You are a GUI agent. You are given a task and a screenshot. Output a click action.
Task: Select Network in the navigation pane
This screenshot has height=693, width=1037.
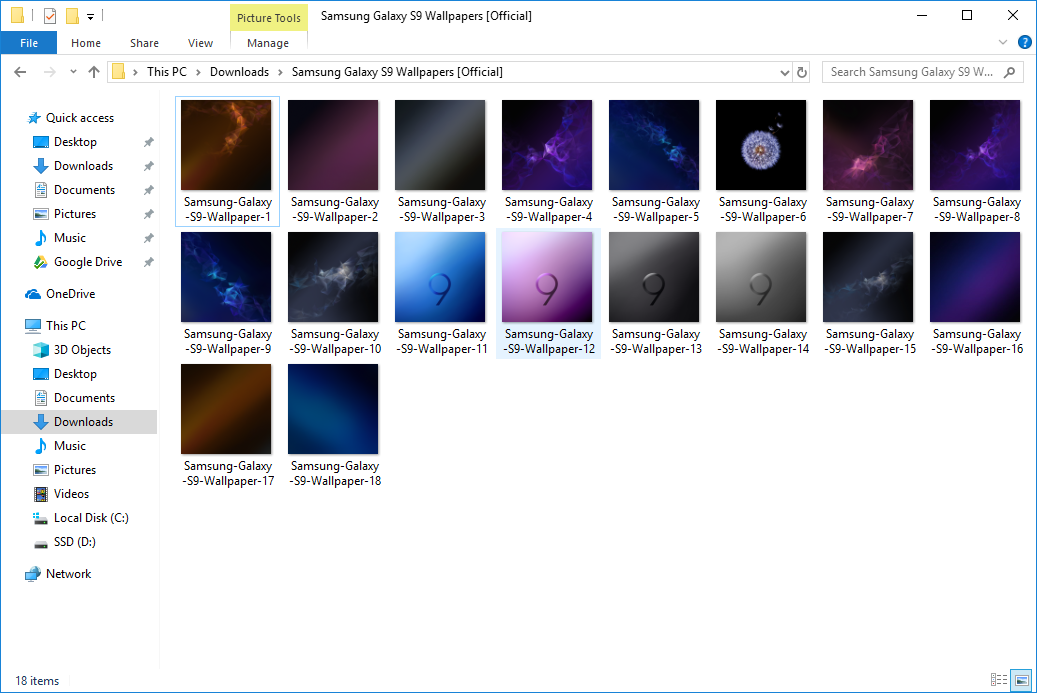[x=68, y=574]
